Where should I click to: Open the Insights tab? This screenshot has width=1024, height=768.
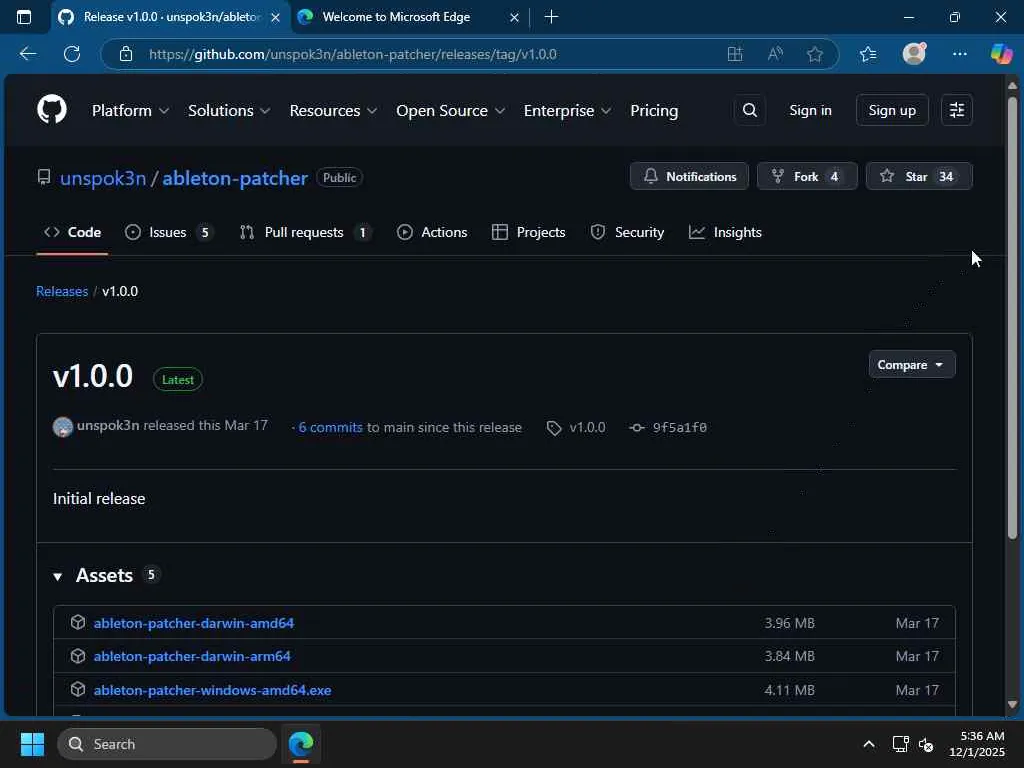pos(726,232)
